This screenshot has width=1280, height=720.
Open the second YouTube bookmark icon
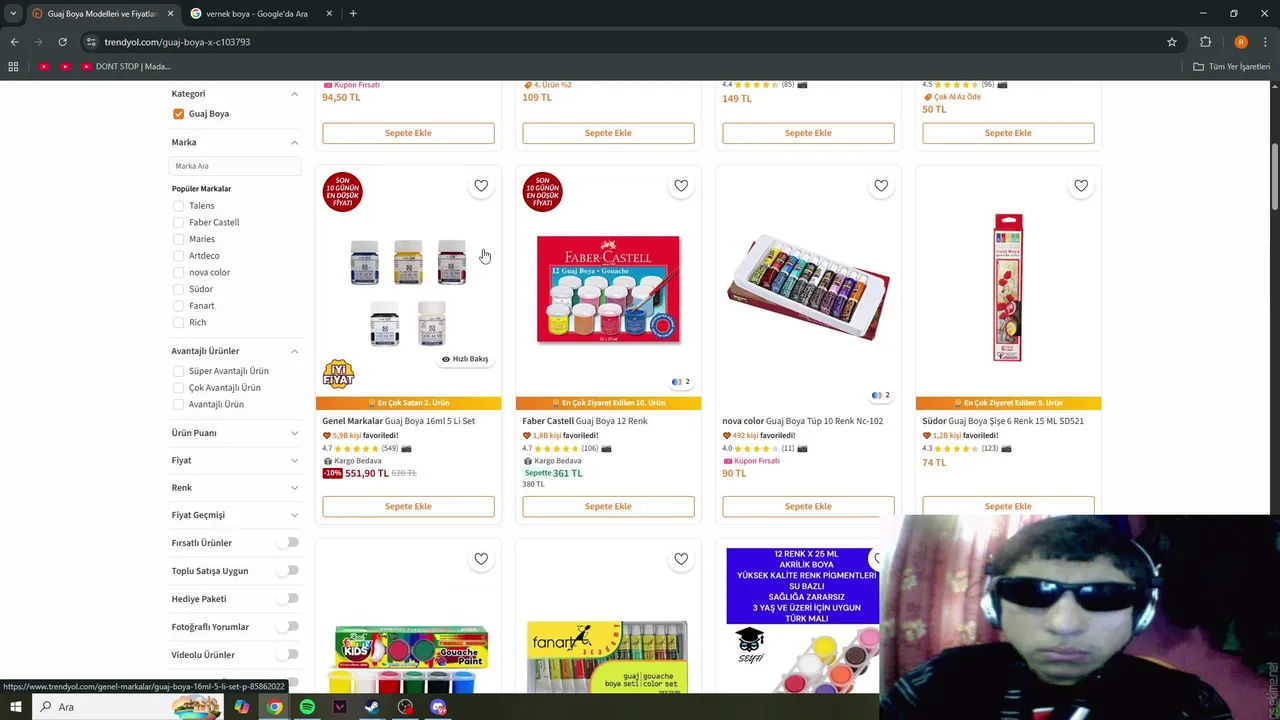[65, 66]
